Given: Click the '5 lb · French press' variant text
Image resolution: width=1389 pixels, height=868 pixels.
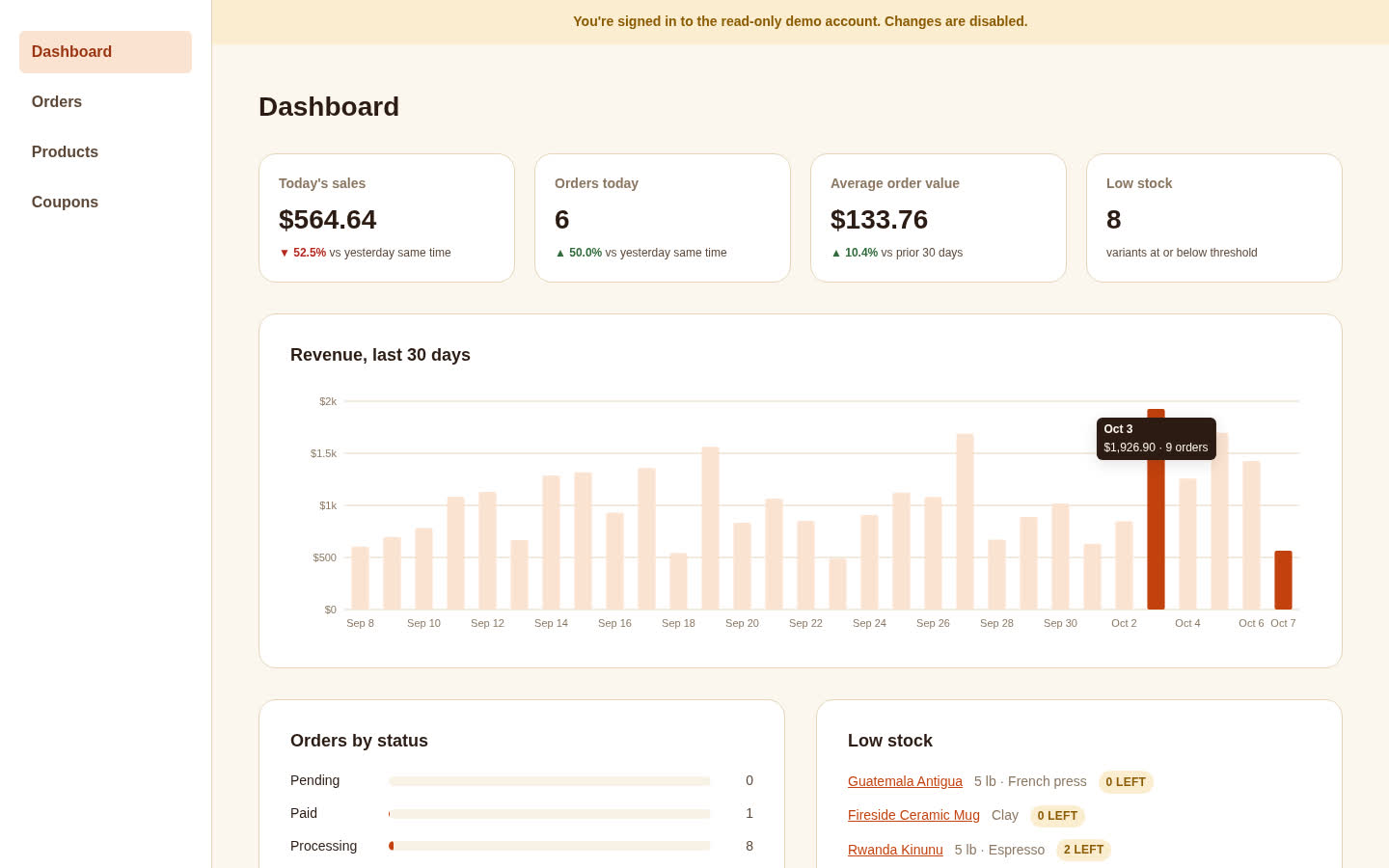Looking at the screenshot, I should [x=1030, y=781].
